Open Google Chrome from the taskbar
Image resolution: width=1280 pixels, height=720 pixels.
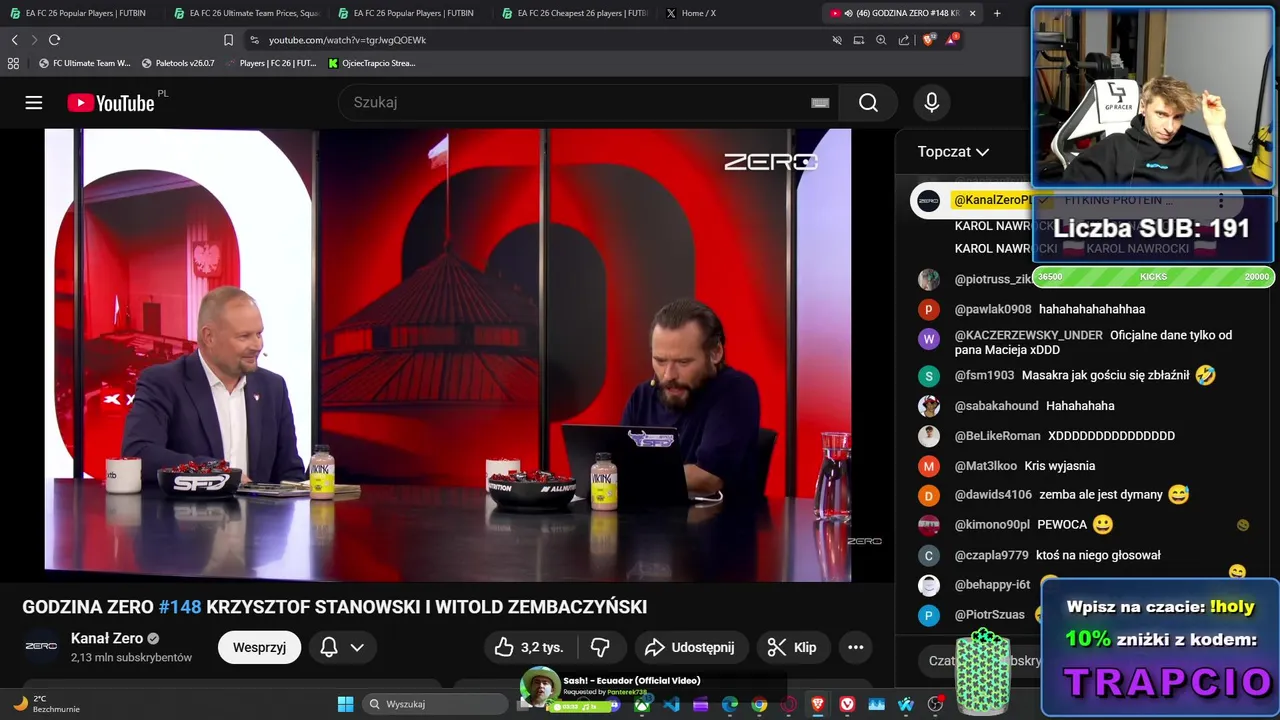759,705
